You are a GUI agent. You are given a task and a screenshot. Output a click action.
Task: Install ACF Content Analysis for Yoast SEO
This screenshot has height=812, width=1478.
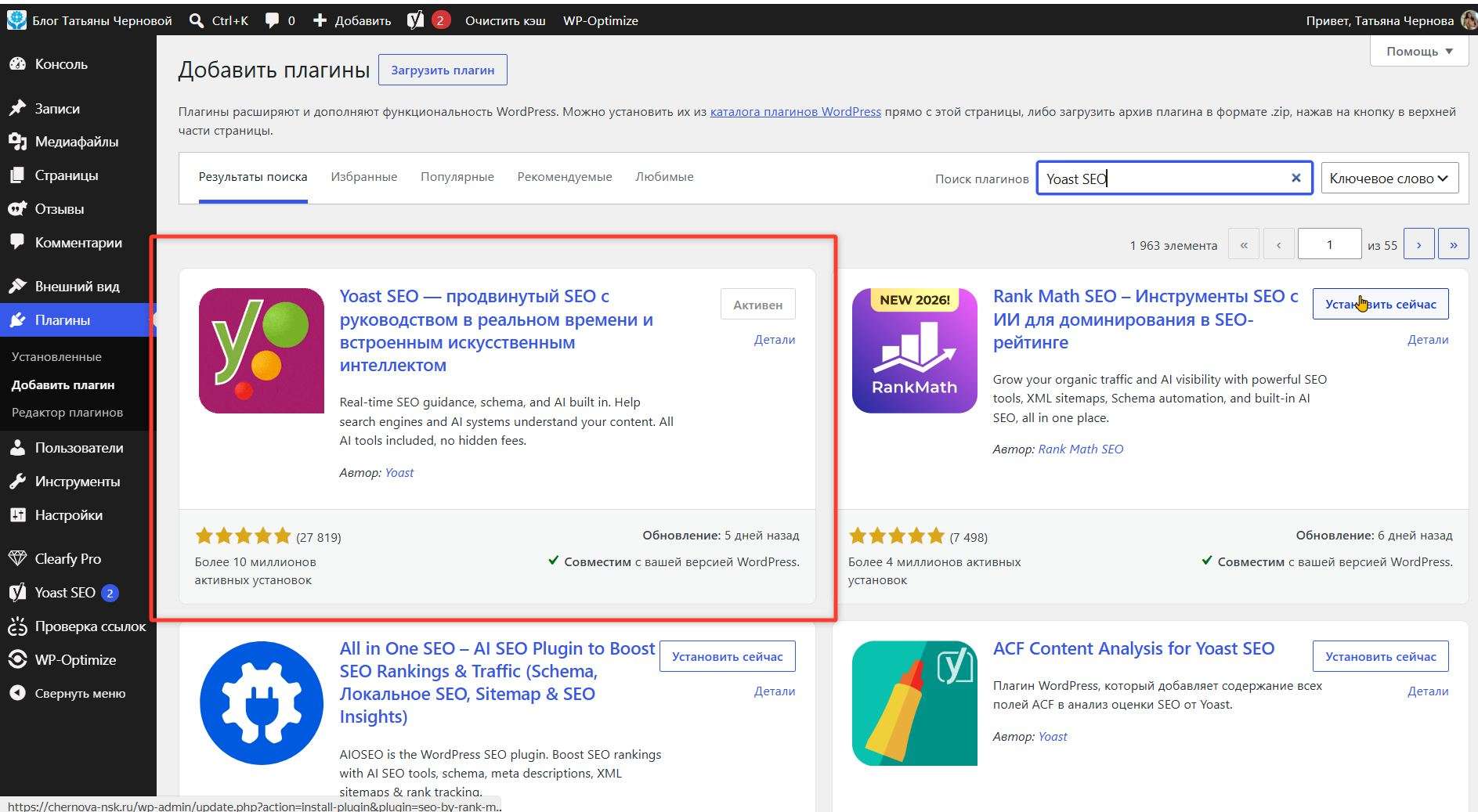point(1380,656)
